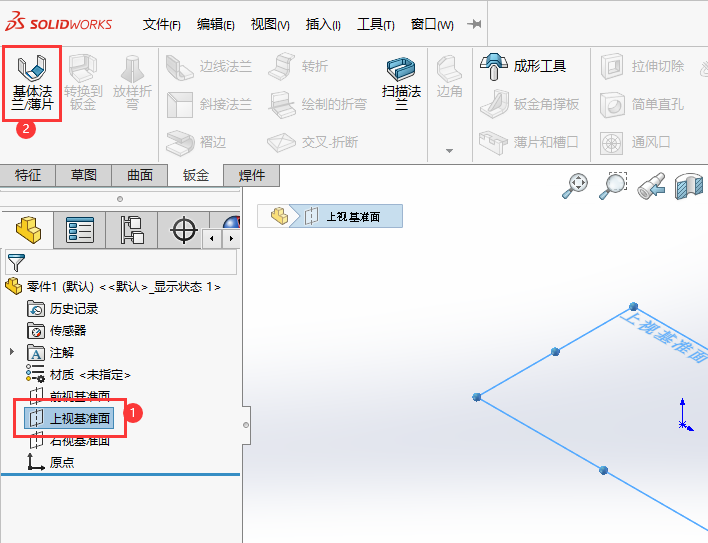
Task: Select the Hem (褶边) tool
Action: (x=196, y=143)
